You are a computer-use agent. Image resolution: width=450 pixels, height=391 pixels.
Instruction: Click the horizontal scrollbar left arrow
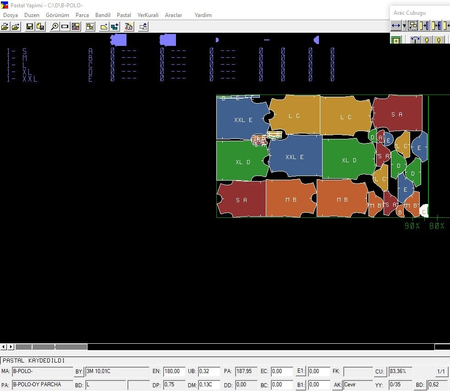click(x=3, y=347)
